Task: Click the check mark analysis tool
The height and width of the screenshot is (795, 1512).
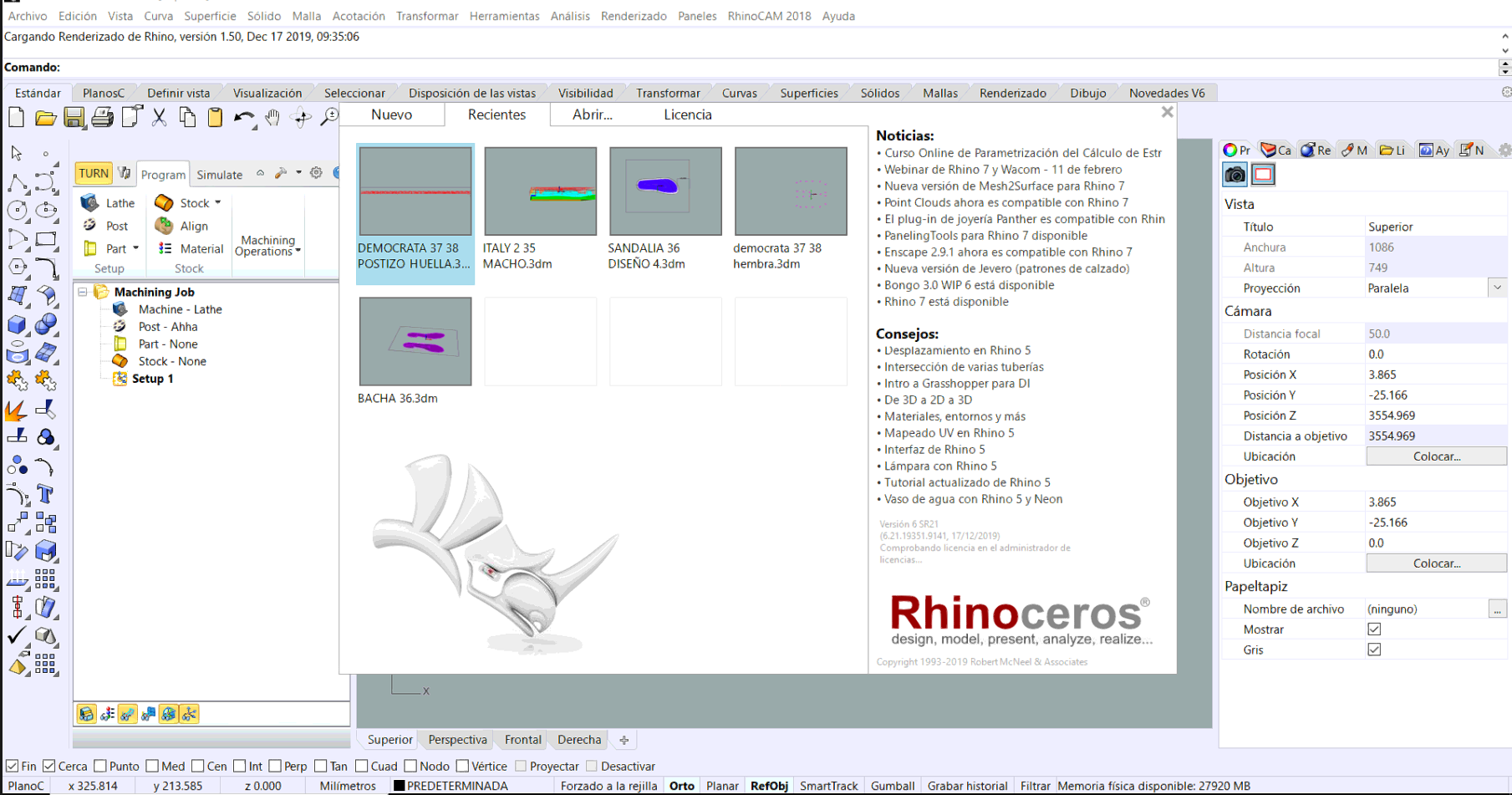Action: (17, 636)
